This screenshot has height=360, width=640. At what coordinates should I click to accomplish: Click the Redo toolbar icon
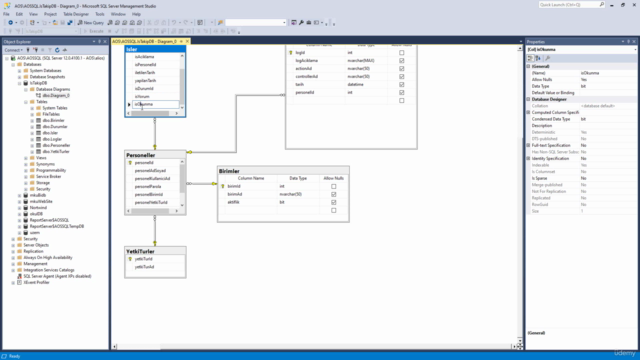(186, 23)
